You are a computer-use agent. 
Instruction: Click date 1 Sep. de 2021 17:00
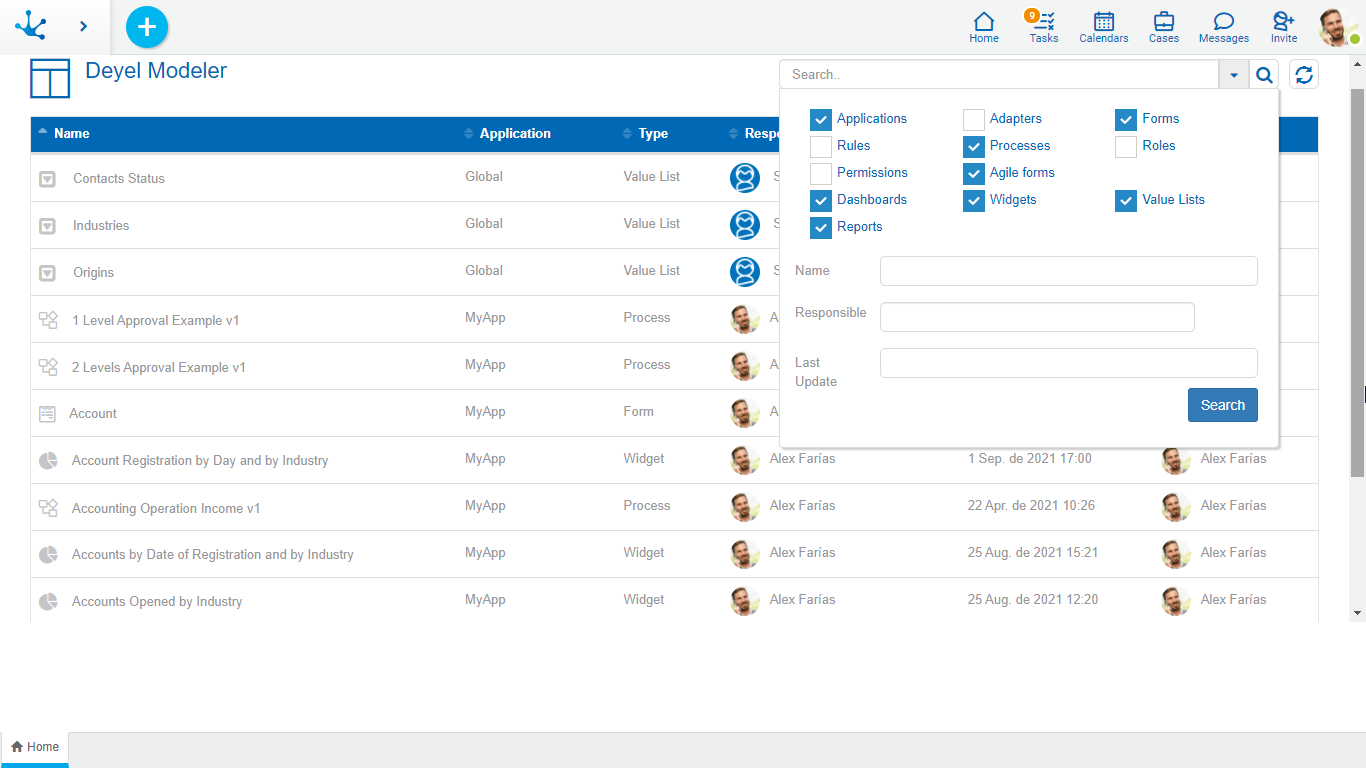click(1030, 458)
